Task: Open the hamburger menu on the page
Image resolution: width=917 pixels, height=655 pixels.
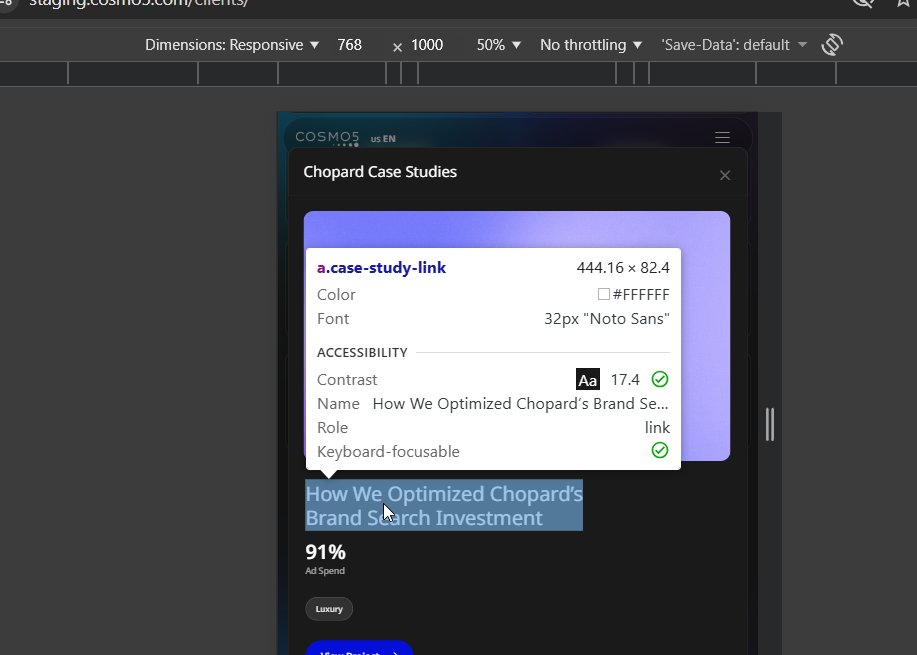Action: click(722, 137)
